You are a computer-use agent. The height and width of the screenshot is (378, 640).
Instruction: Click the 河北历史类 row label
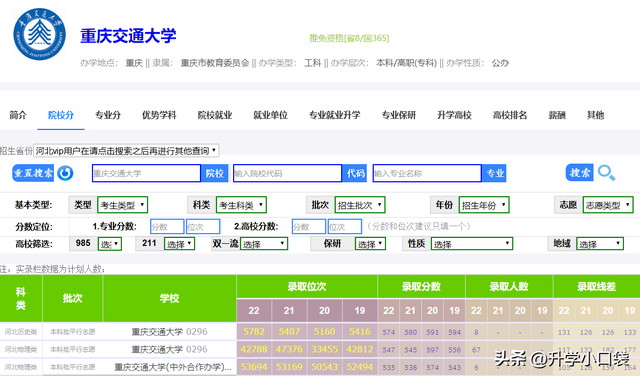[21, 332]
